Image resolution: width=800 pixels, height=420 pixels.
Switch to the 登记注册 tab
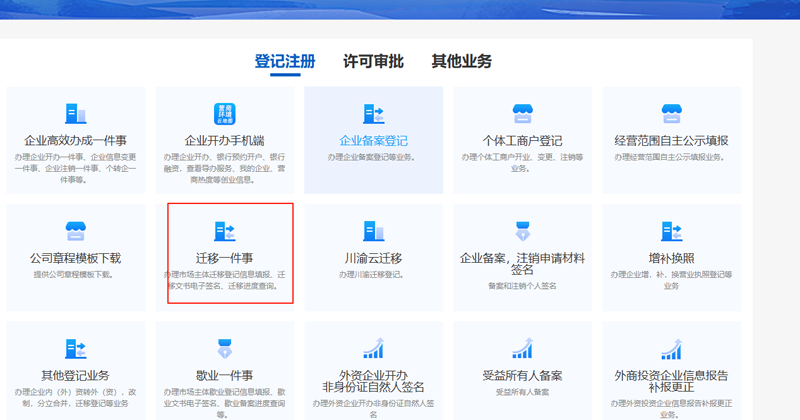pyautogui.click(x=285, y=61)
